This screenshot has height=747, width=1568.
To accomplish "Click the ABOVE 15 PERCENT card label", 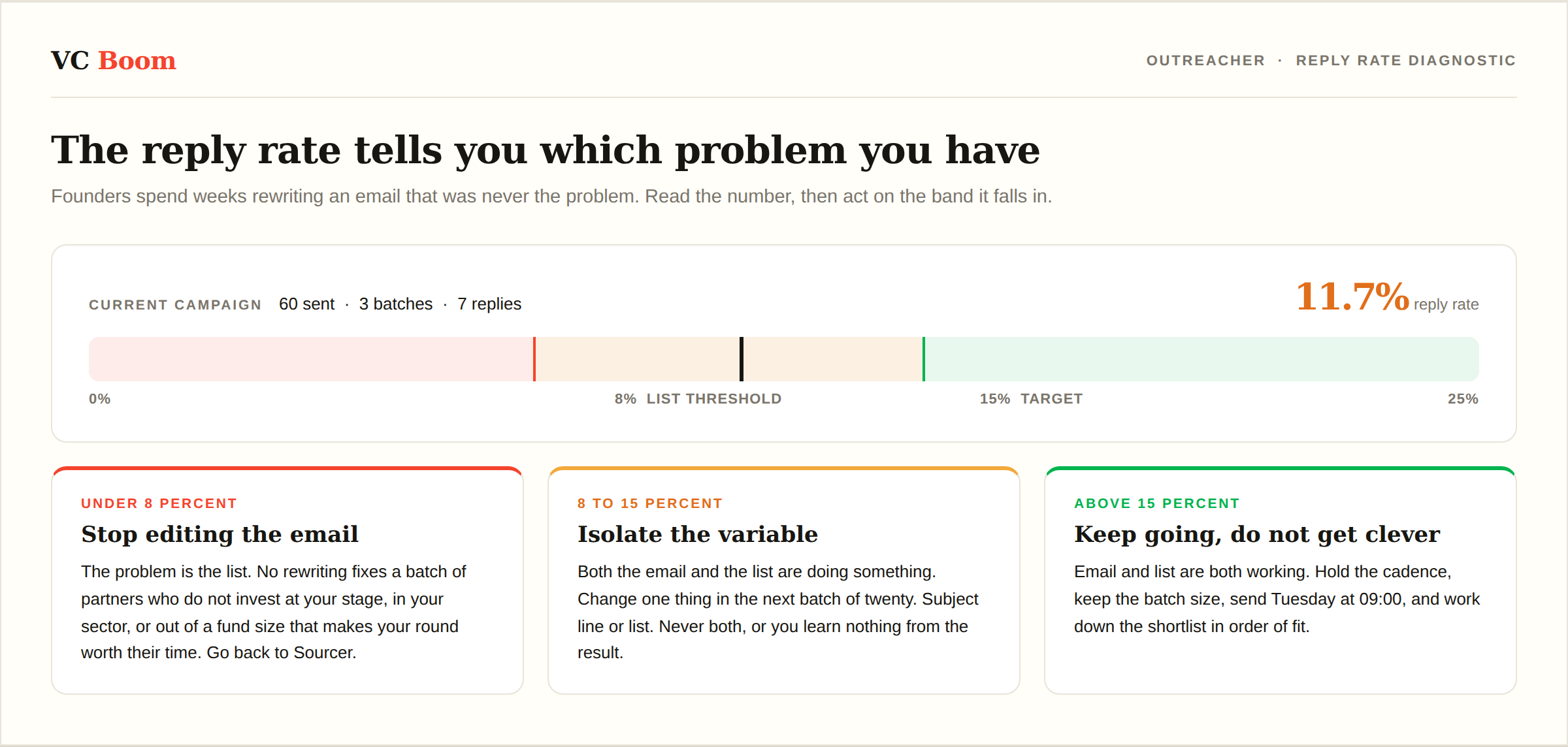I will click(1157, 503).
